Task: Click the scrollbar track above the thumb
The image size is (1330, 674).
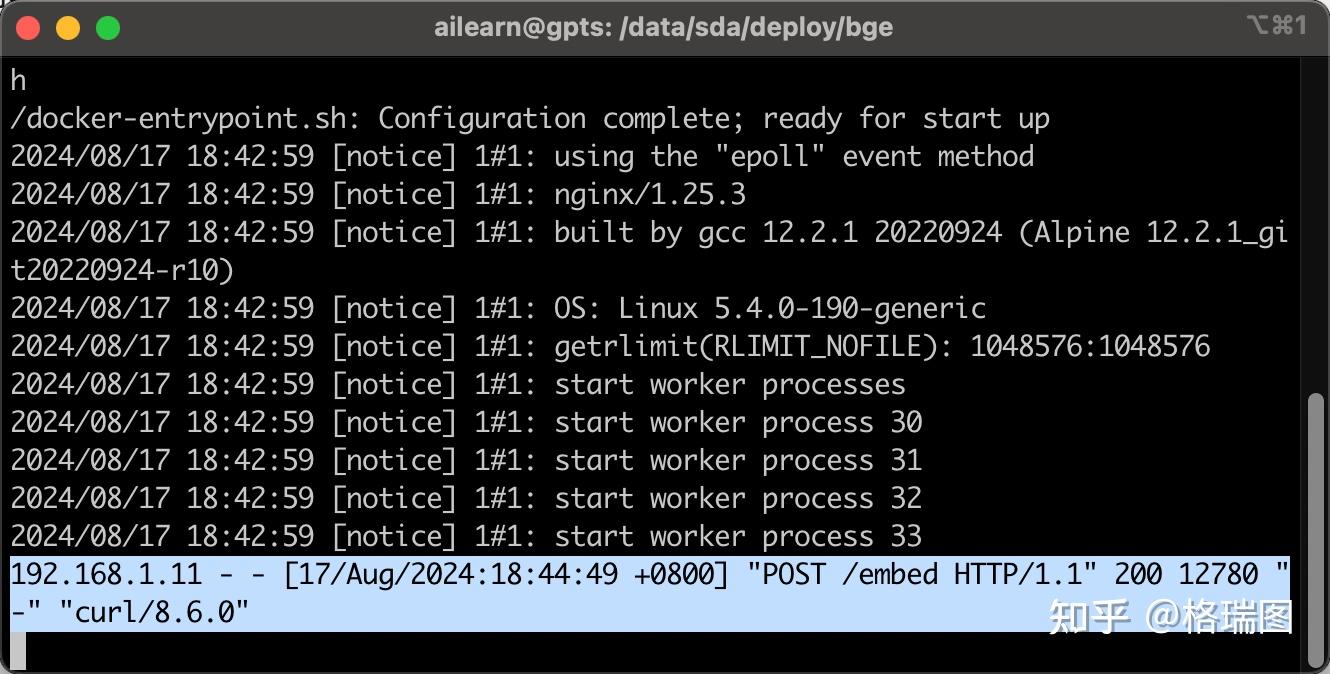Action: 1317,225
